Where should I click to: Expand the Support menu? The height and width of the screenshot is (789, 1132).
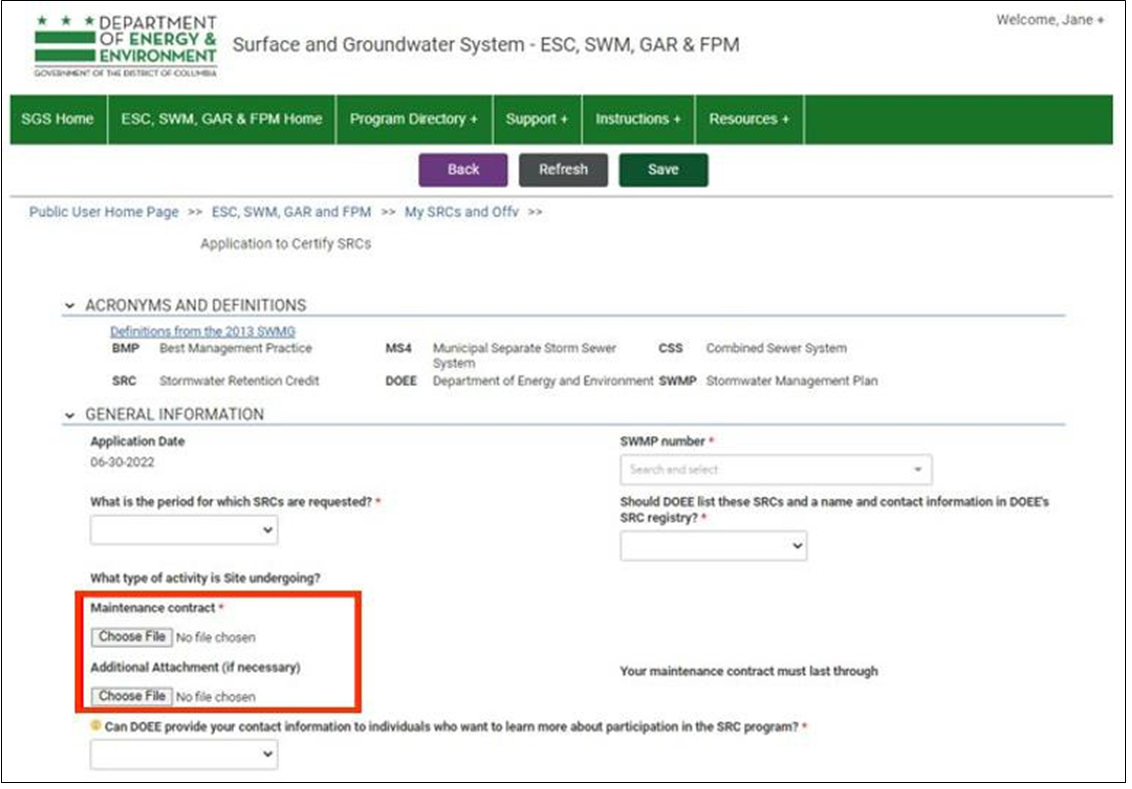pyautogui.click(x=536, y=119)
